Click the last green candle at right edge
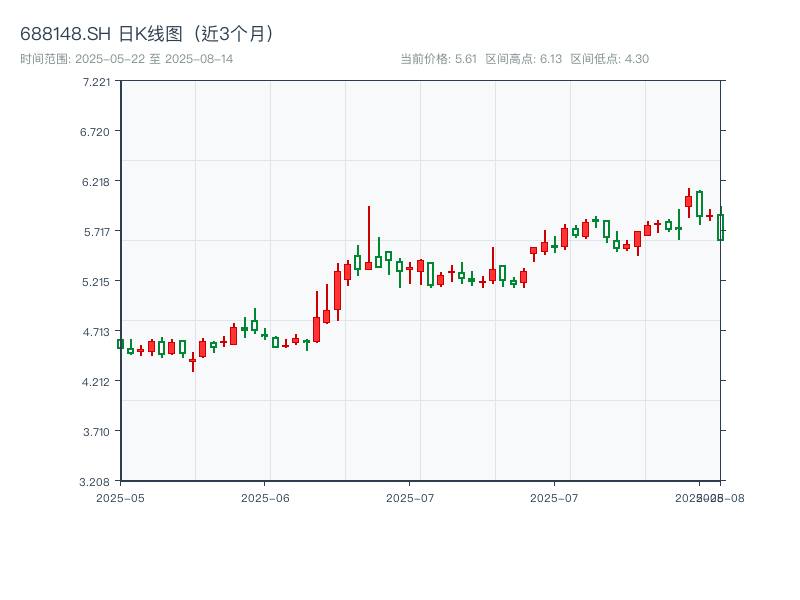The image size is (800, 600). (x=720, y=227)
